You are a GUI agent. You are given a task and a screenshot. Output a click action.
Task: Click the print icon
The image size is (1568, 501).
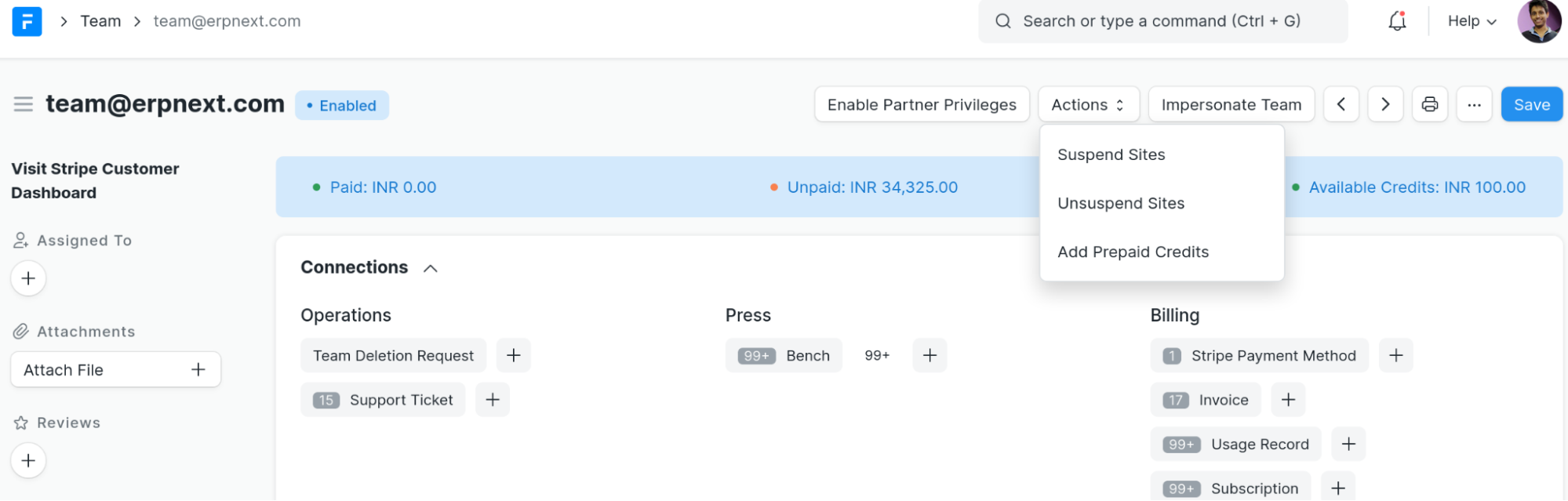coord(1430,104)
